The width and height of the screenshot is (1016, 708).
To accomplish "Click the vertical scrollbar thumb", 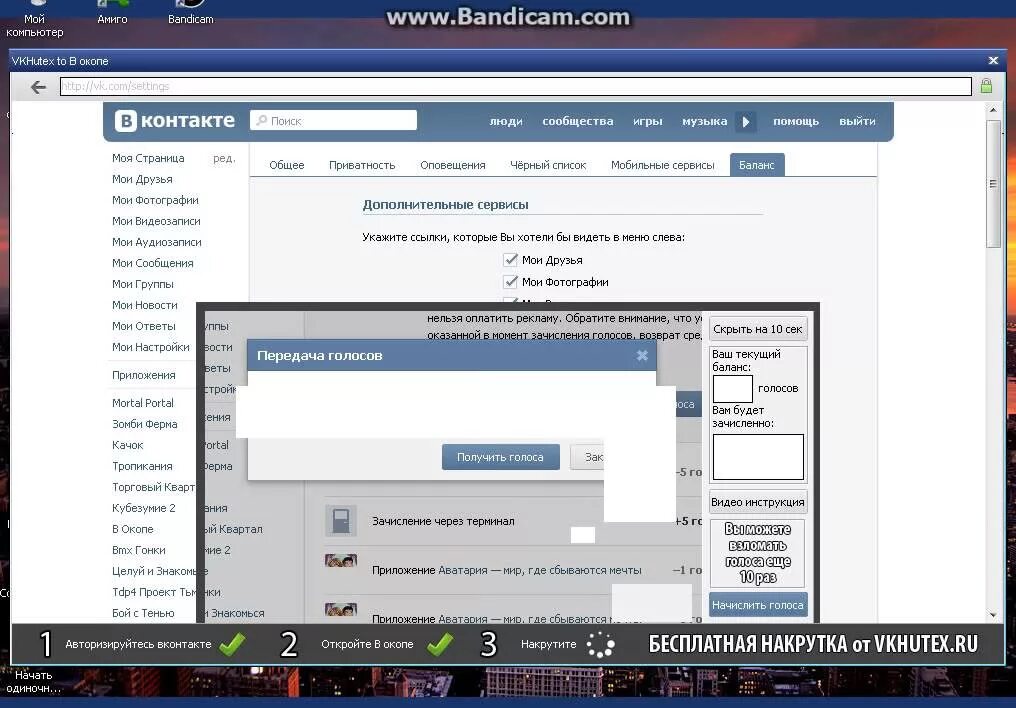I will (993, 183).
